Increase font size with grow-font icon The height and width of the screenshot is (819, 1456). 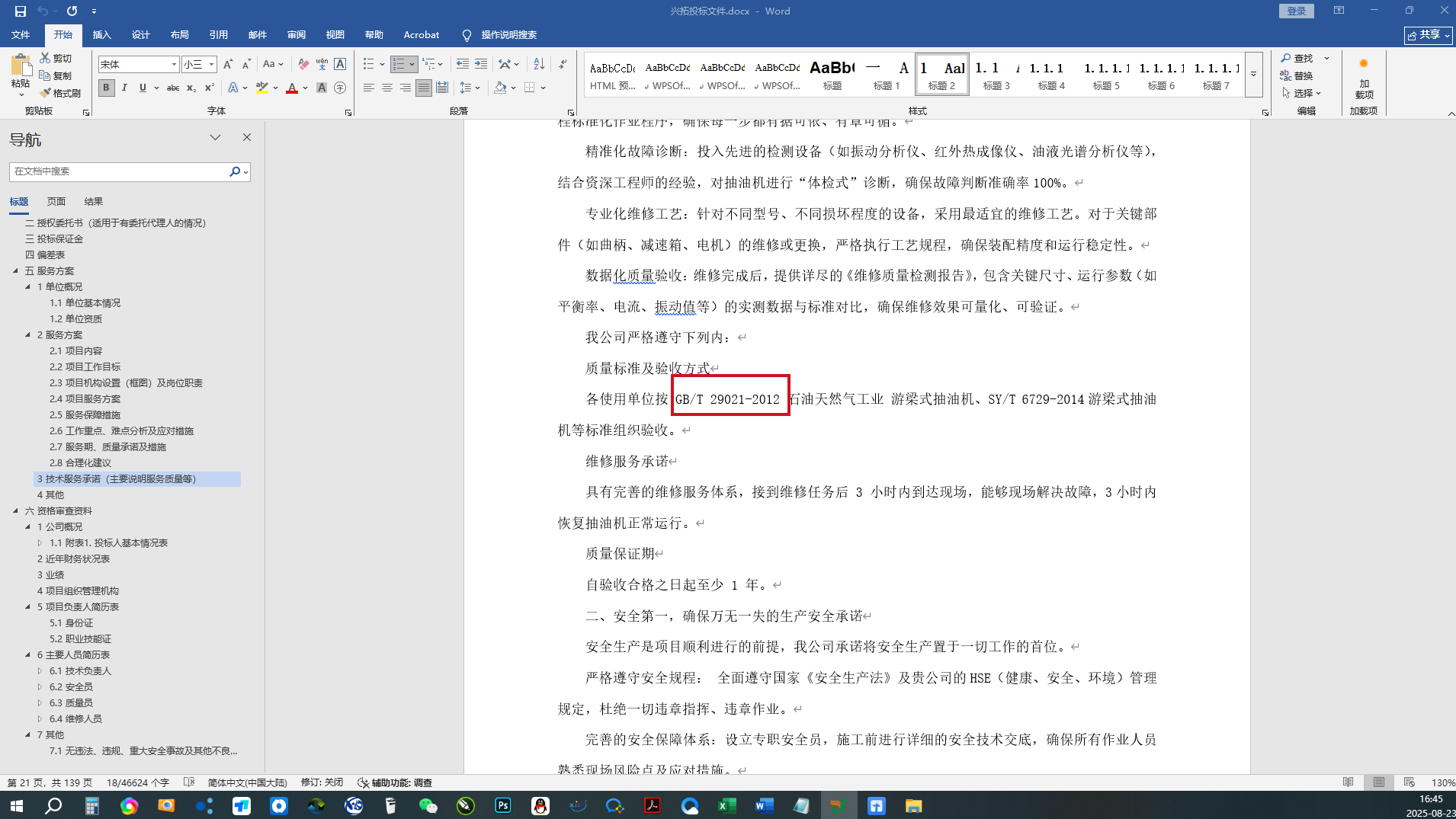[x=228, y=65]
